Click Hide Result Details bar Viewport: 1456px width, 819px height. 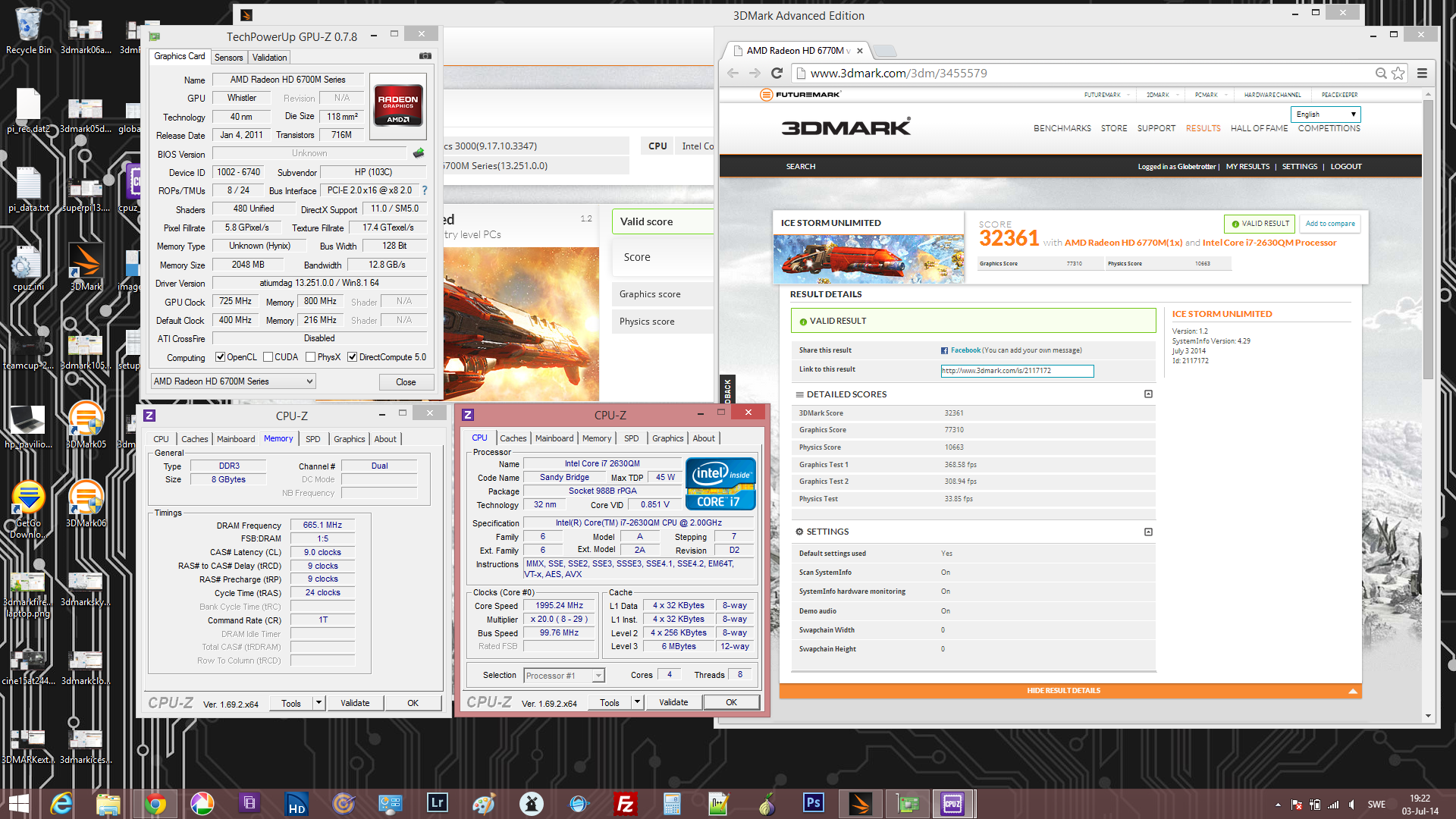1070,691
